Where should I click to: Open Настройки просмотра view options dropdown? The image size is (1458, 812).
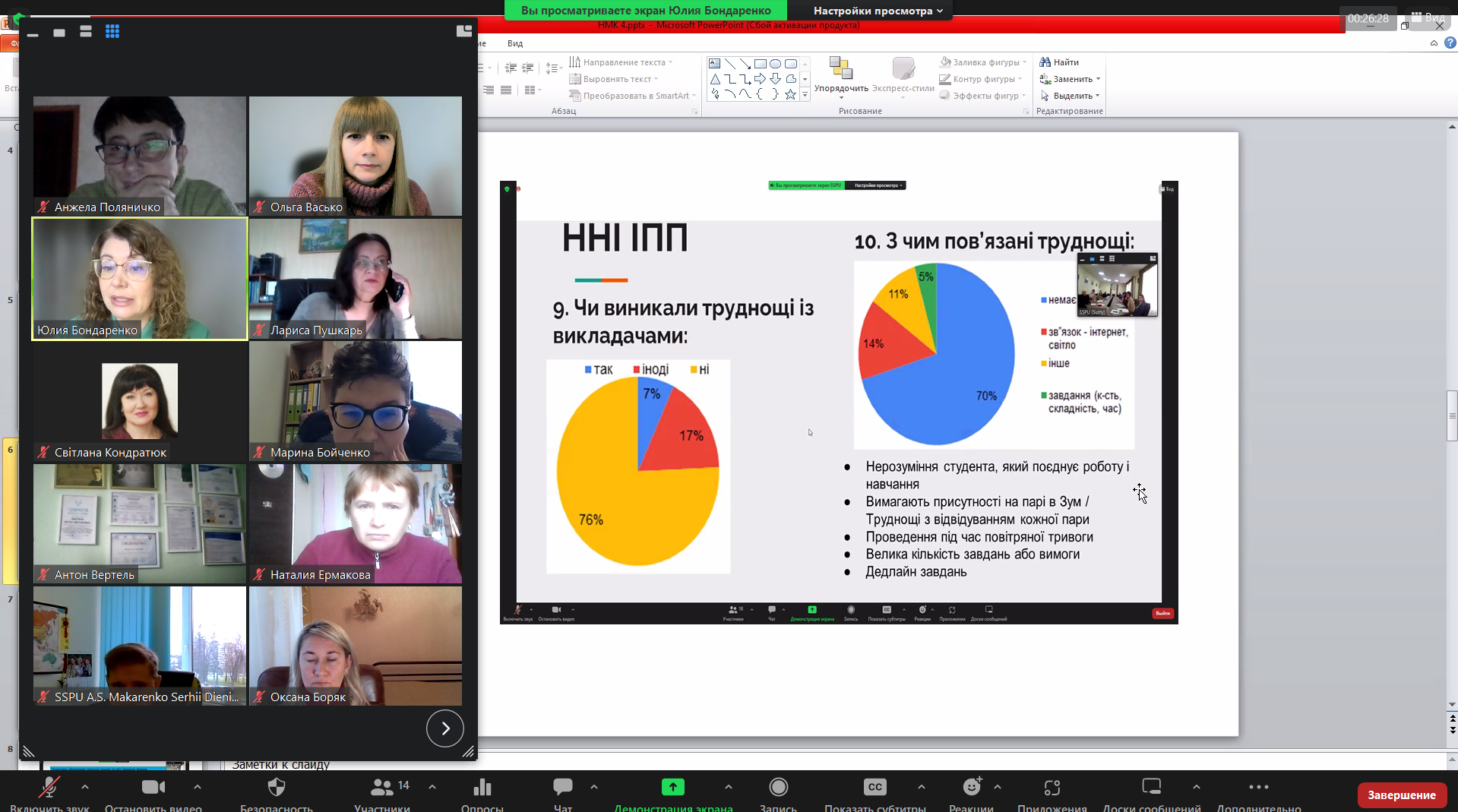878,11
